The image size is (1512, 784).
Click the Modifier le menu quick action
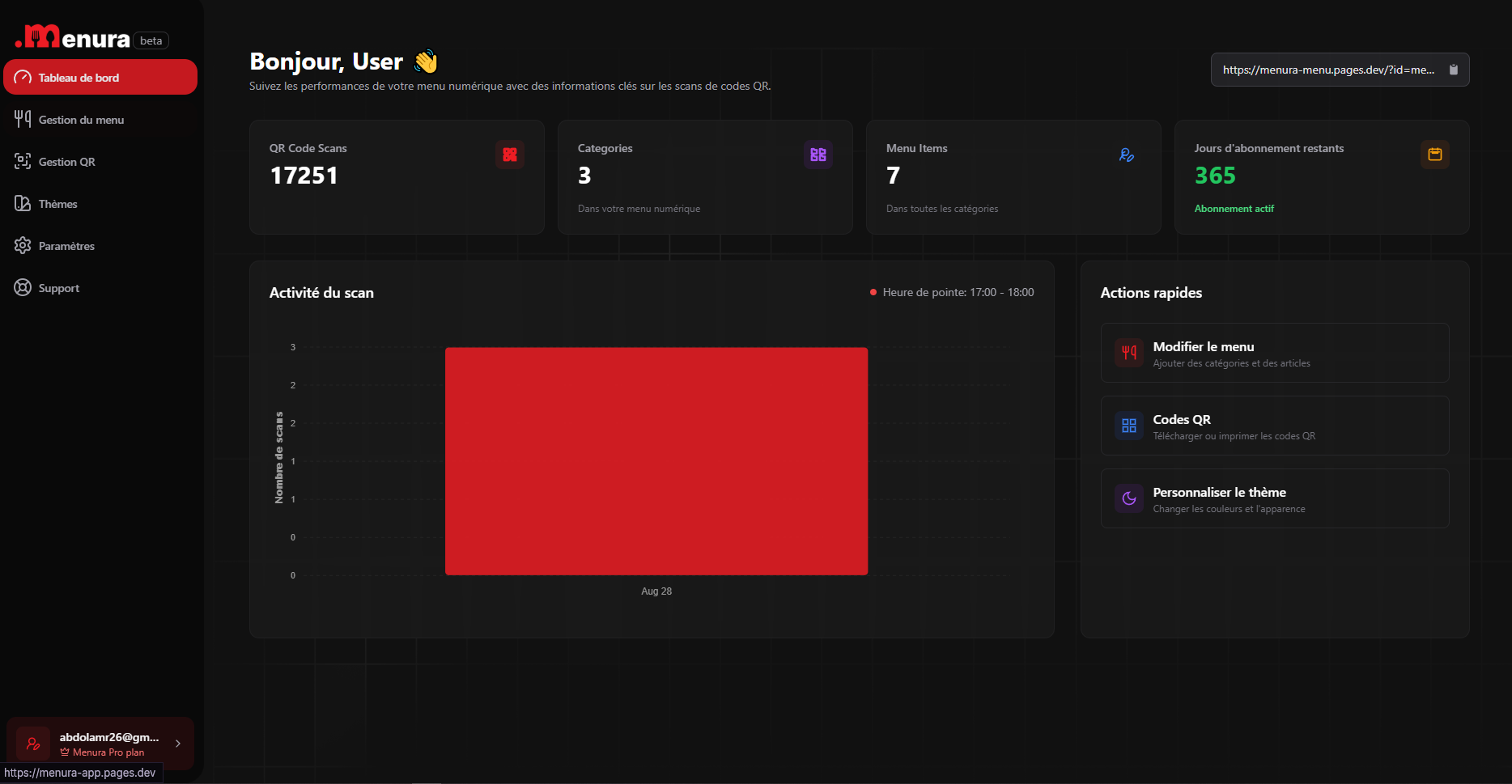[1274, 353]
